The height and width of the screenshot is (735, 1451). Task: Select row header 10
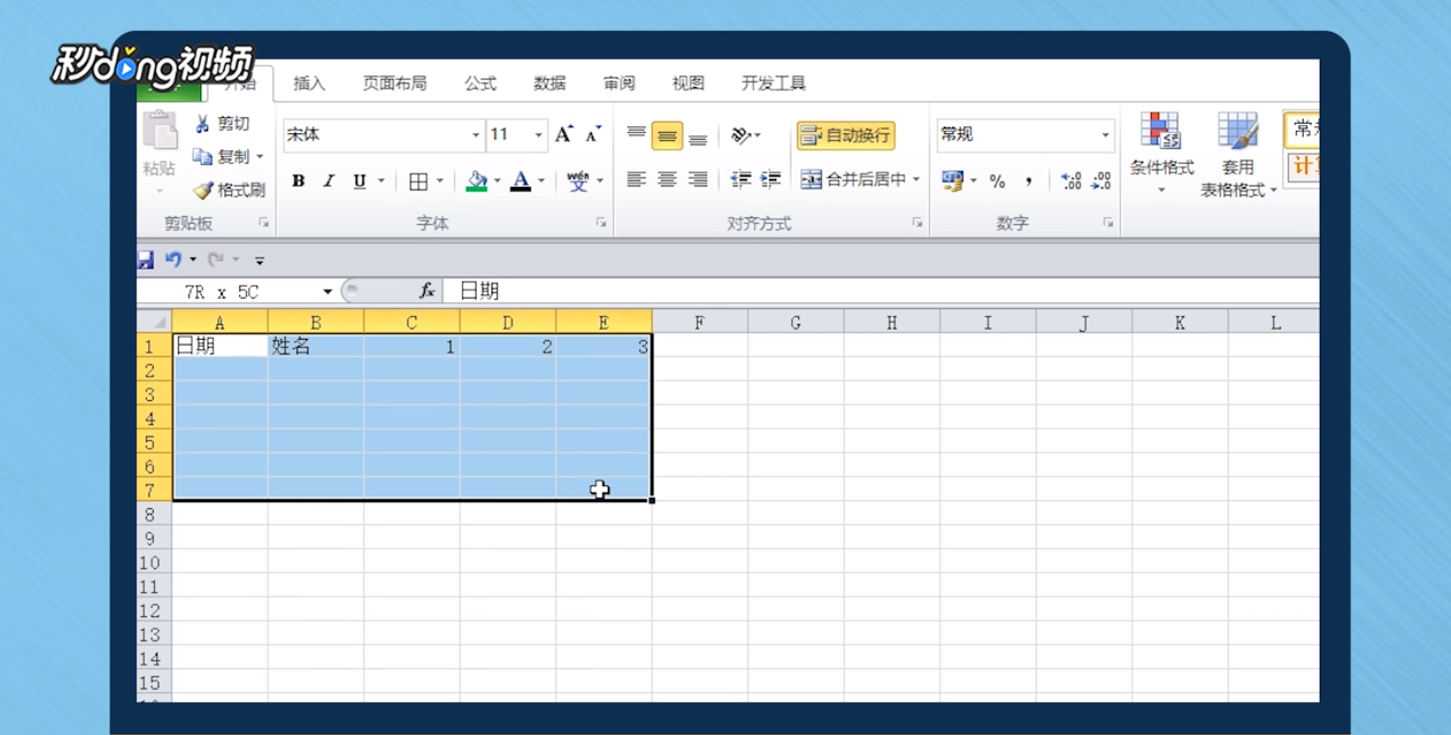[x=154, y=562]
